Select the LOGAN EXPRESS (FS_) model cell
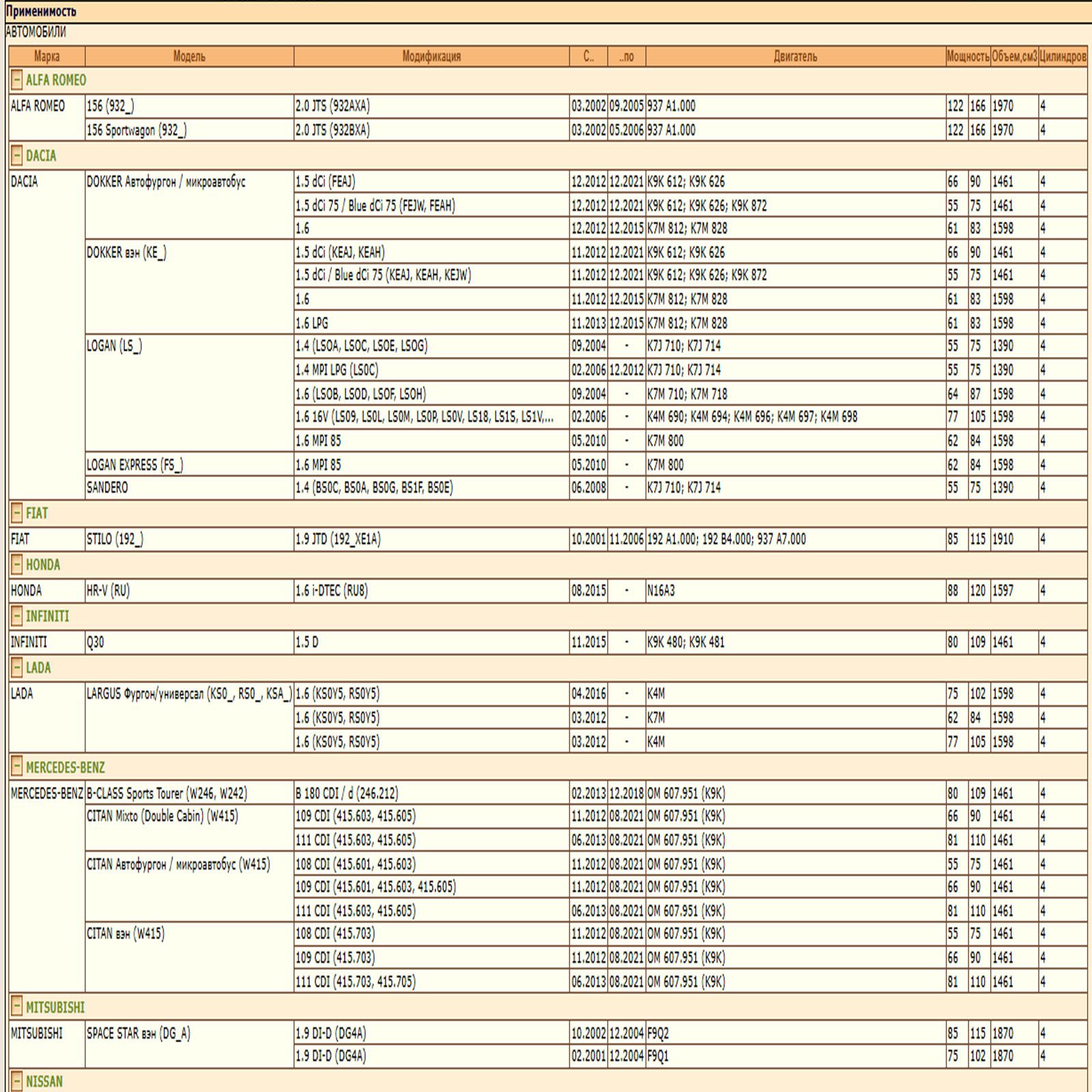Viewport: 1092px width, 1092px height. [135, 465]
